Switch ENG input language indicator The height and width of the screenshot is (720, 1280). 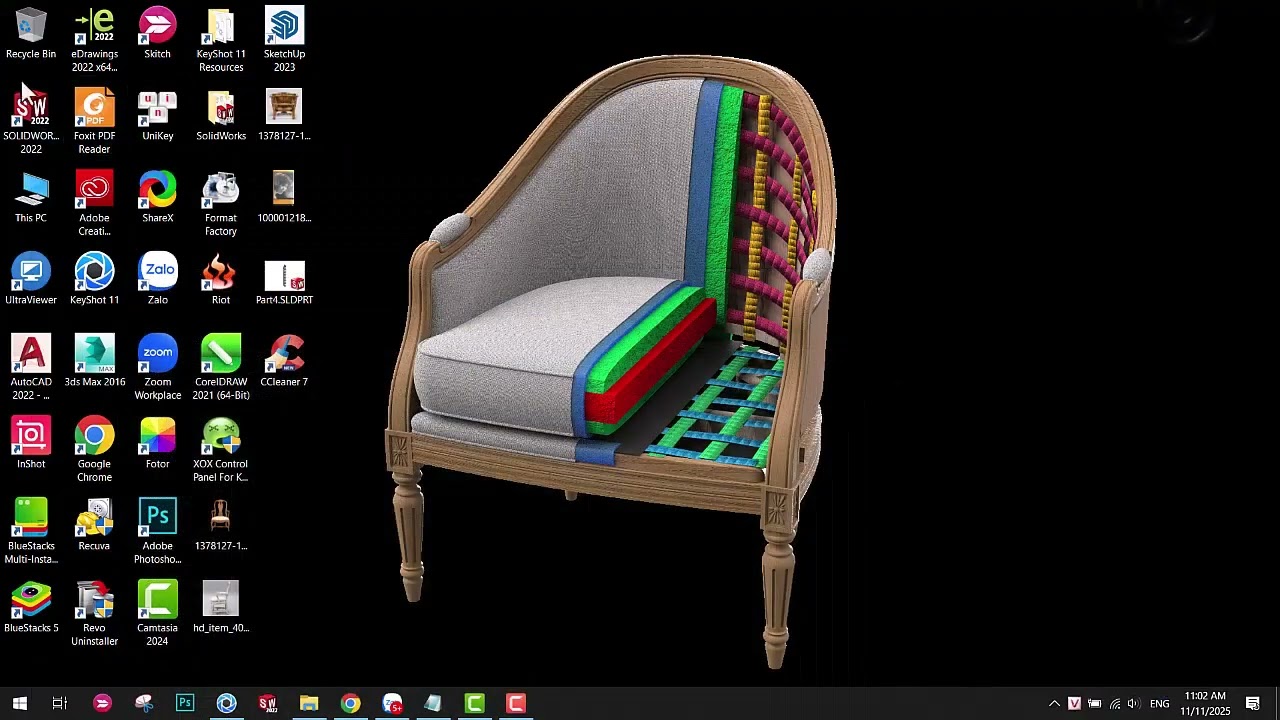[x=1159, y=704]
